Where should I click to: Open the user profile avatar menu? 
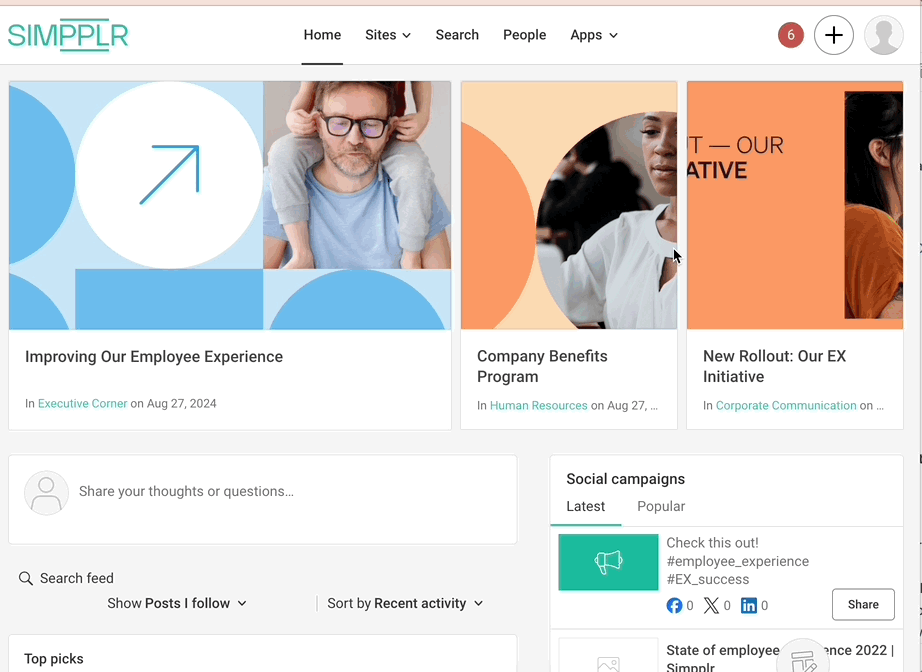click(x=883, y=35)
